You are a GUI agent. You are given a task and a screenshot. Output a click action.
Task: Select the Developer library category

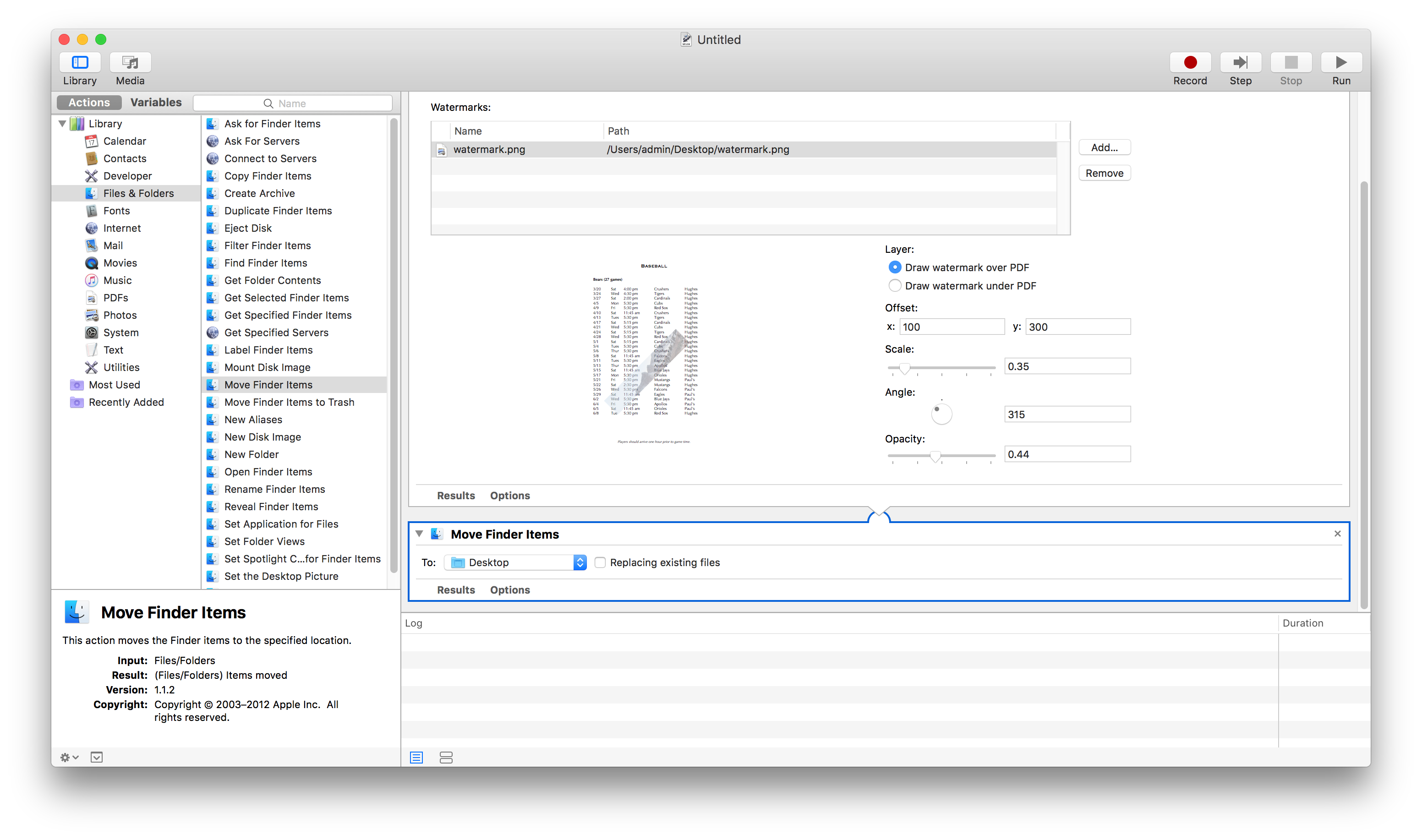[x=127, y=176]
